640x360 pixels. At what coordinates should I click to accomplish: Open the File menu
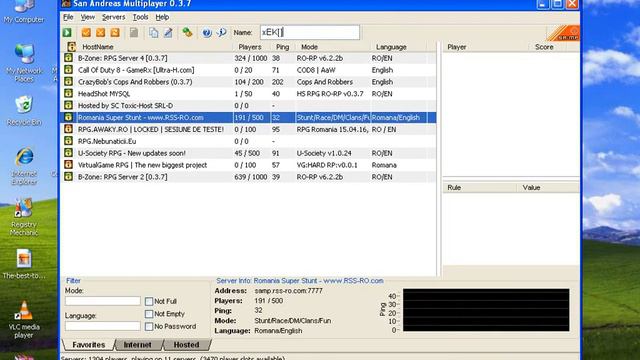coord(68,17)
